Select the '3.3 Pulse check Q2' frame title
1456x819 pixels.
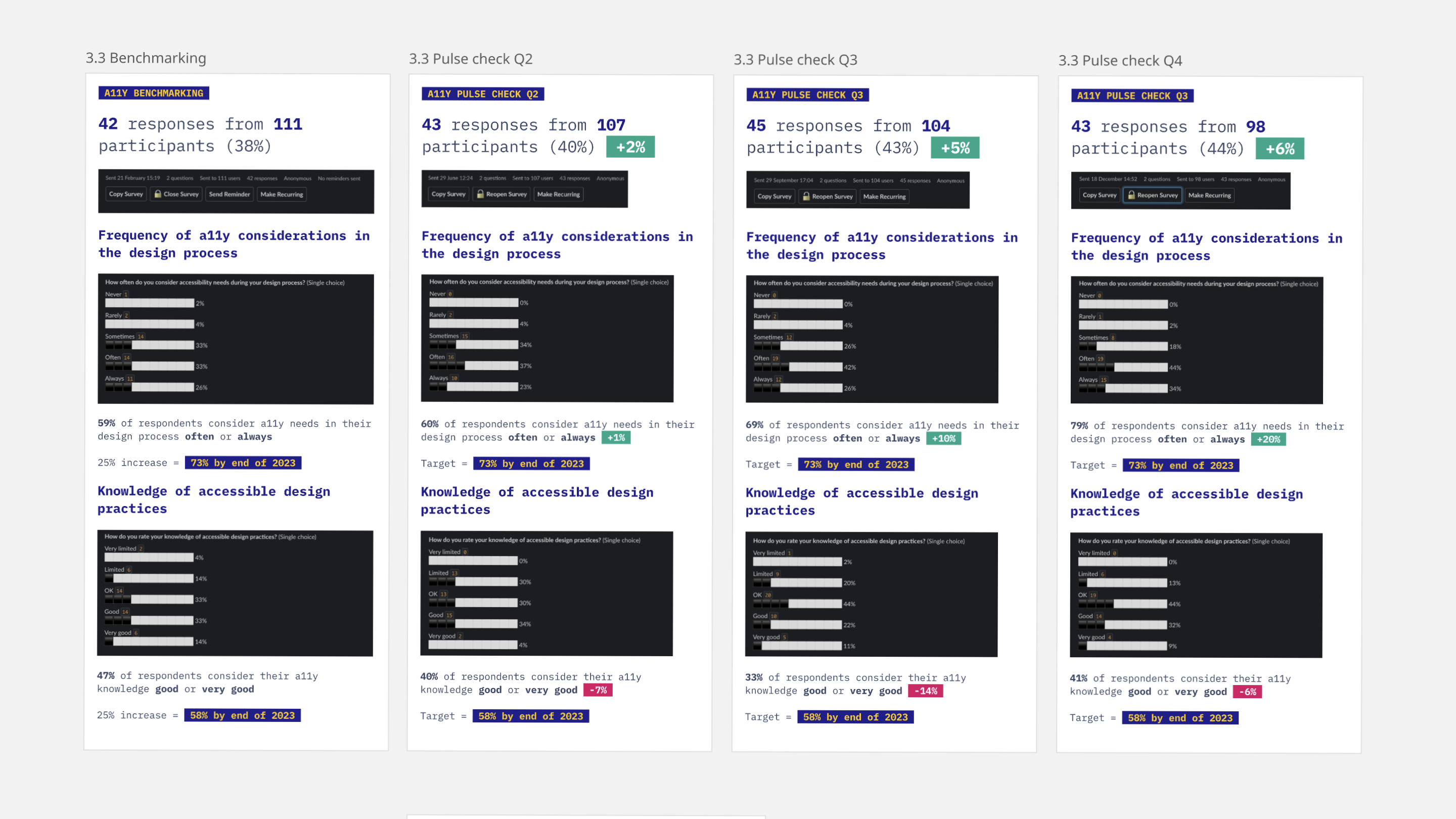pos(470,59)
